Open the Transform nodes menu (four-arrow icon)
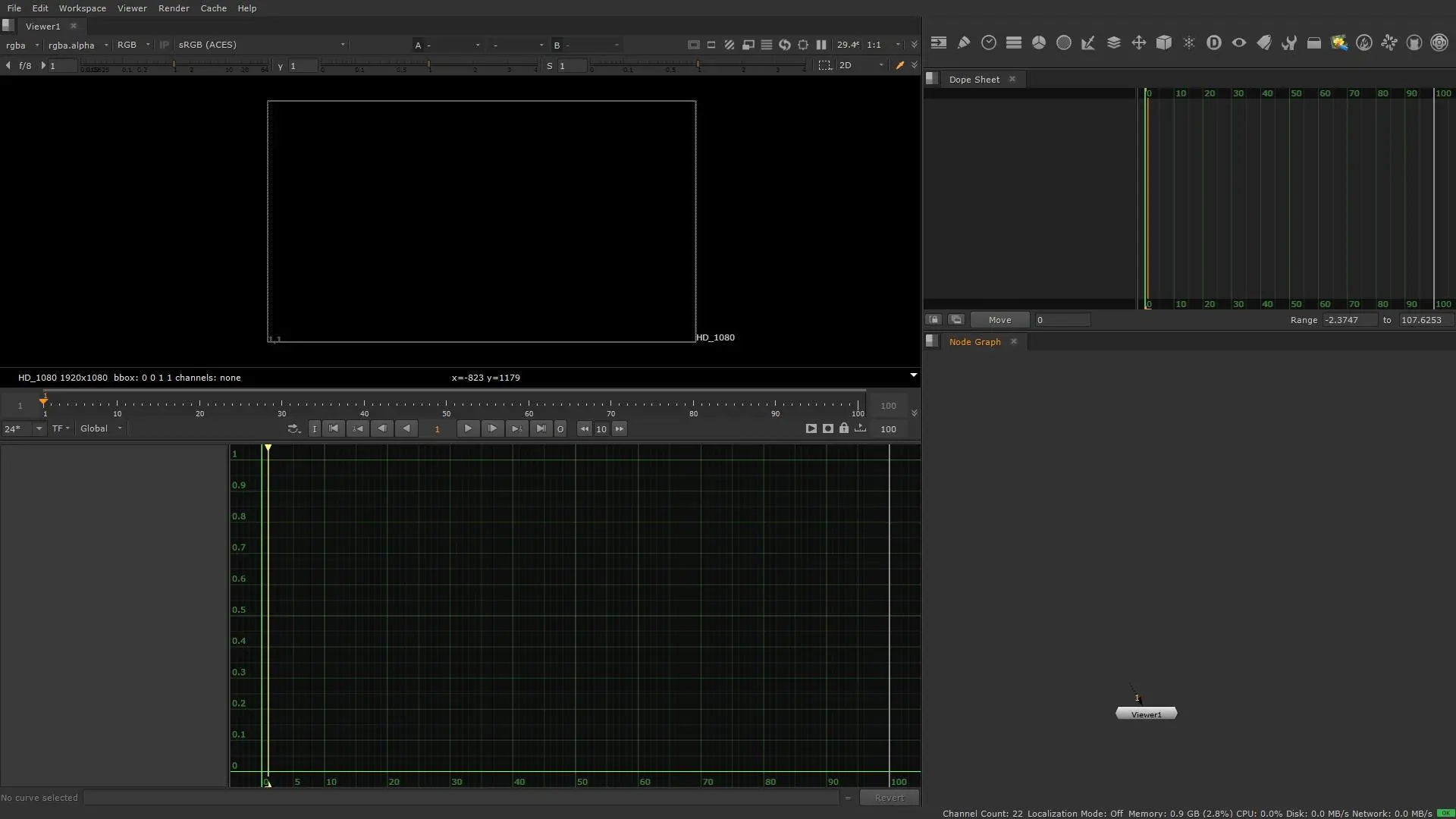 click(1139, 43)
